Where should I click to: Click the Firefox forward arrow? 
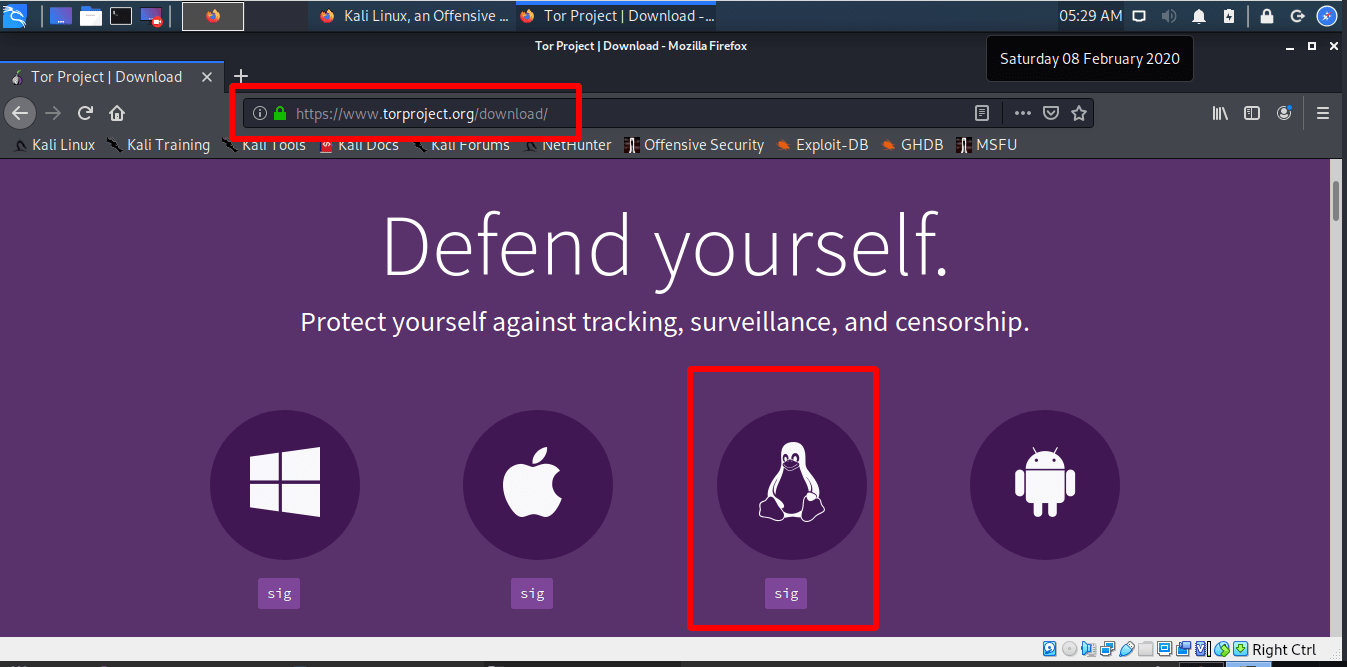tap(53, 113)
